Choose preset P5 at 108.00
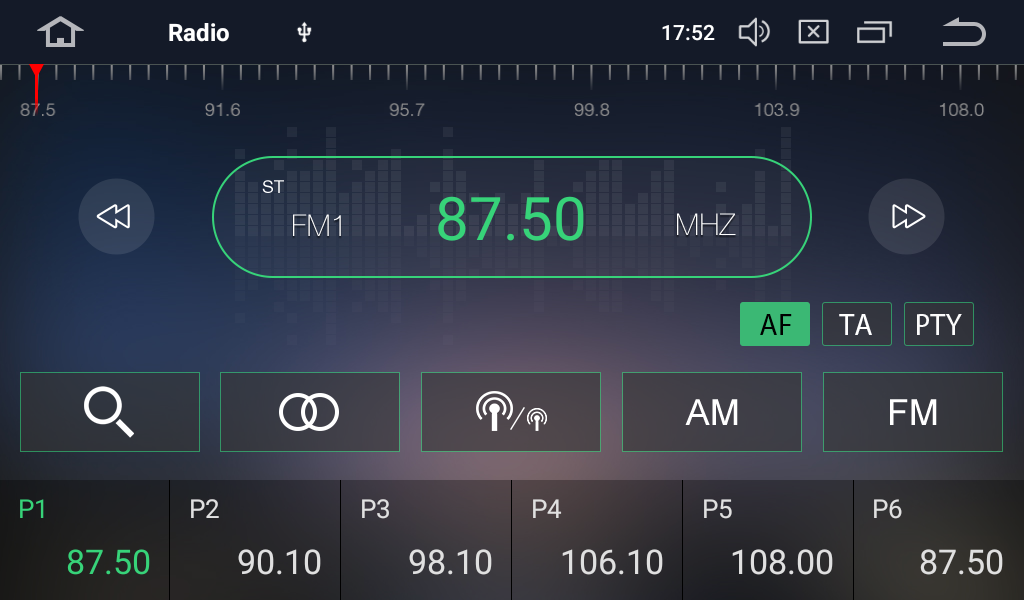Image resolution: width=1024 pixels, height=600 pixels. 768,540
